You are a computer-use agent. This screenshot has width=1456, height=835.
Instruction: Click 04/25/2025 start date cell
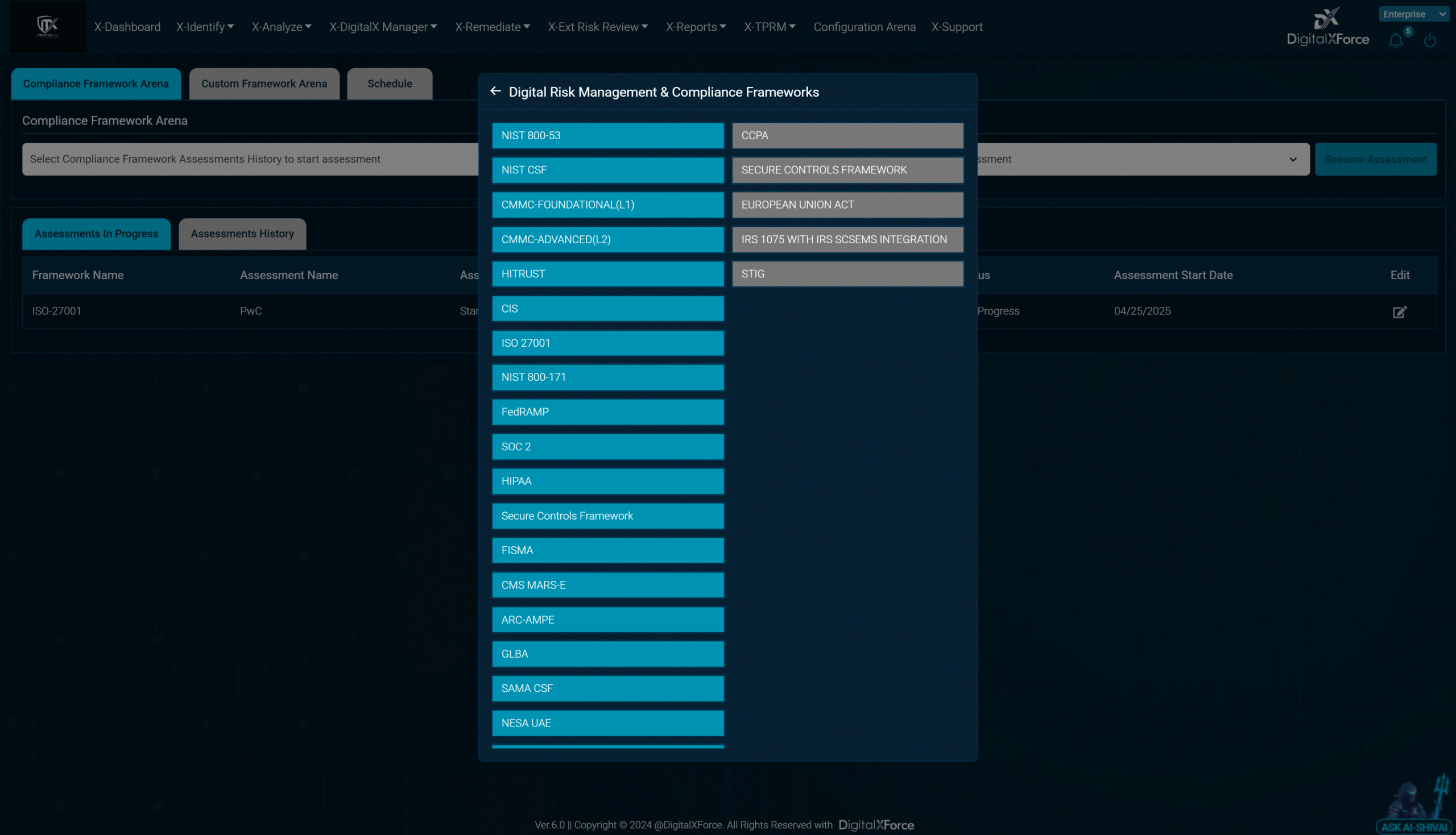(x=1141, y=311)
